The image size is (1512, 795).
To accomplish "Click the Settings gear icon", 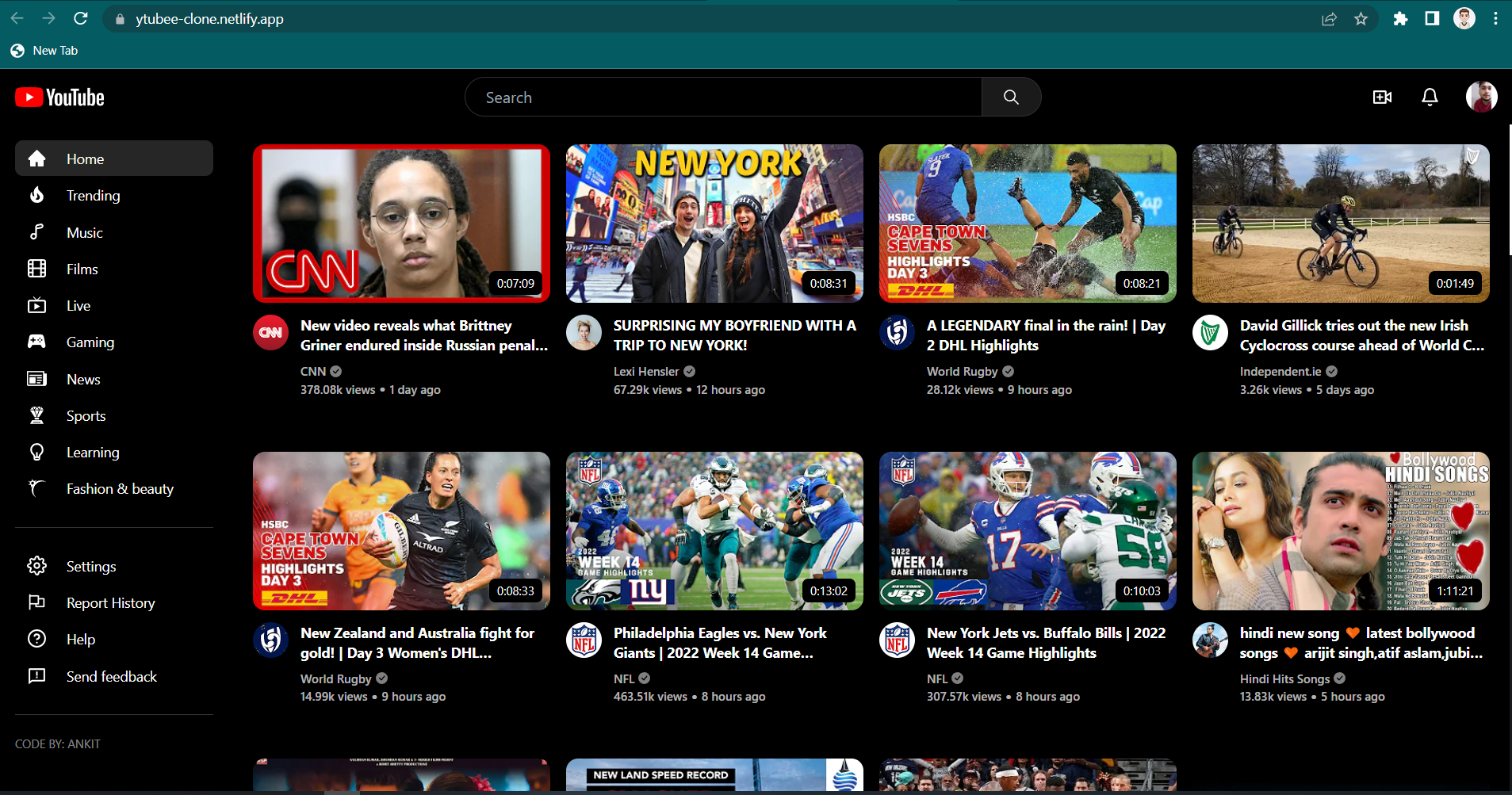I will pos(36,566).
